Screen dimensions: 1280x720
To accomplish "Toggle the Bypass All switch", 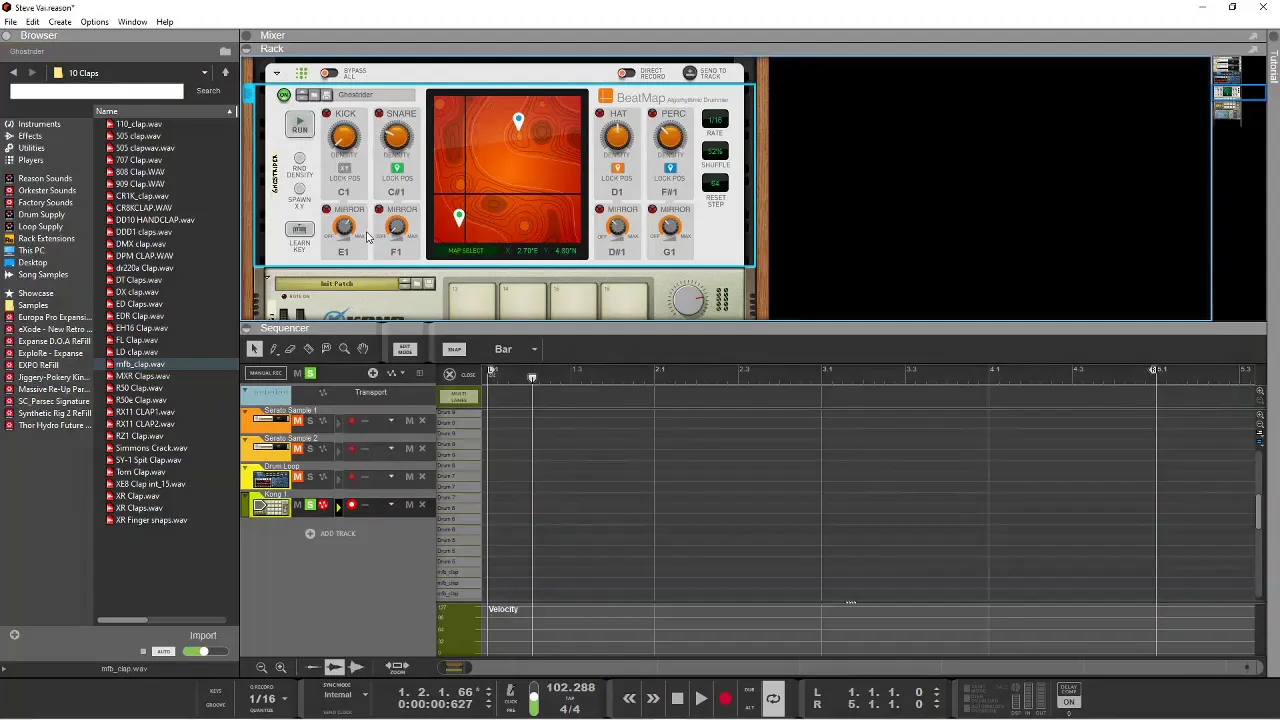I will click(x=328, y=73).
